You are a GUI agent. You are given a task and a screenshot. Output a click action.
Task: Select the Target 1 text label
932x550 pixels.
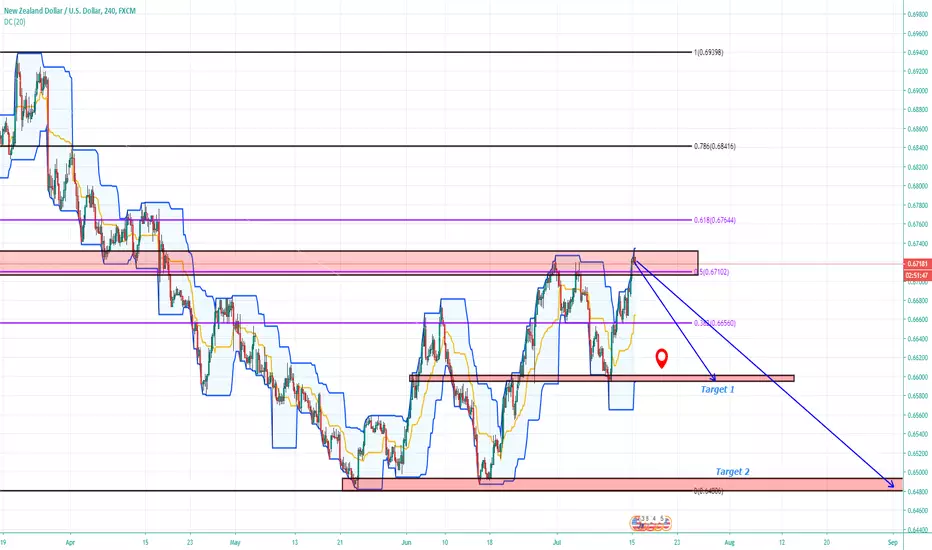pos(717,389)
